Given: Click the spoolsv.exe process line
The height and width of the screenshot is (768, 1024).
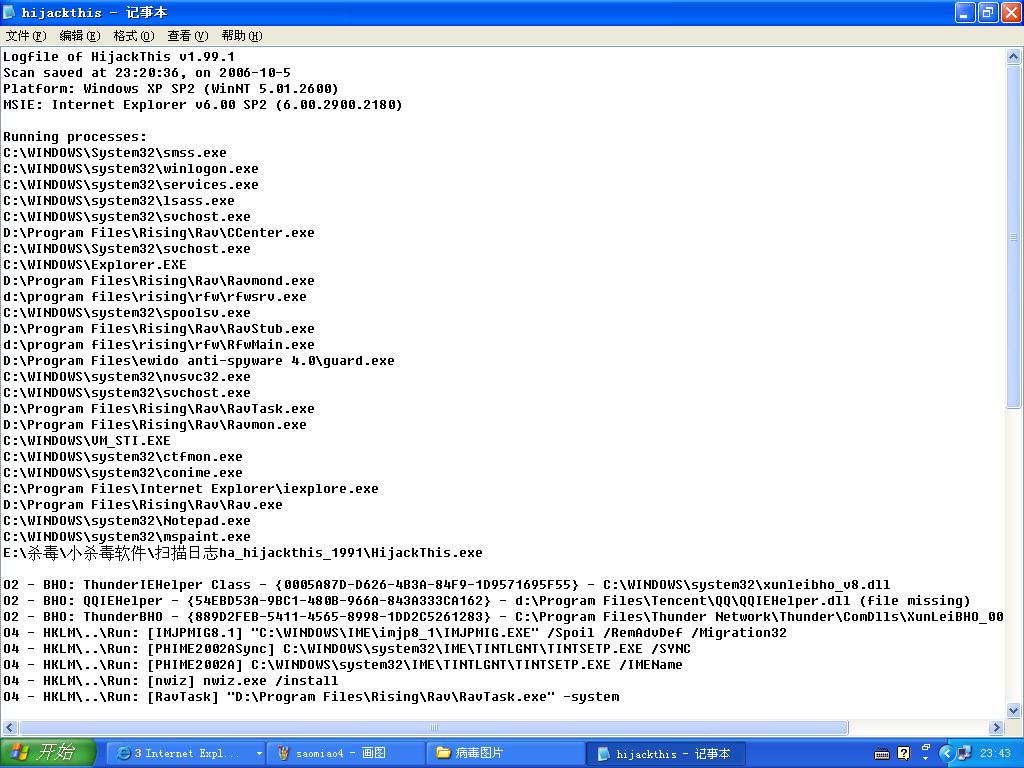Looking at the screenshot, I should click(127, 313).
